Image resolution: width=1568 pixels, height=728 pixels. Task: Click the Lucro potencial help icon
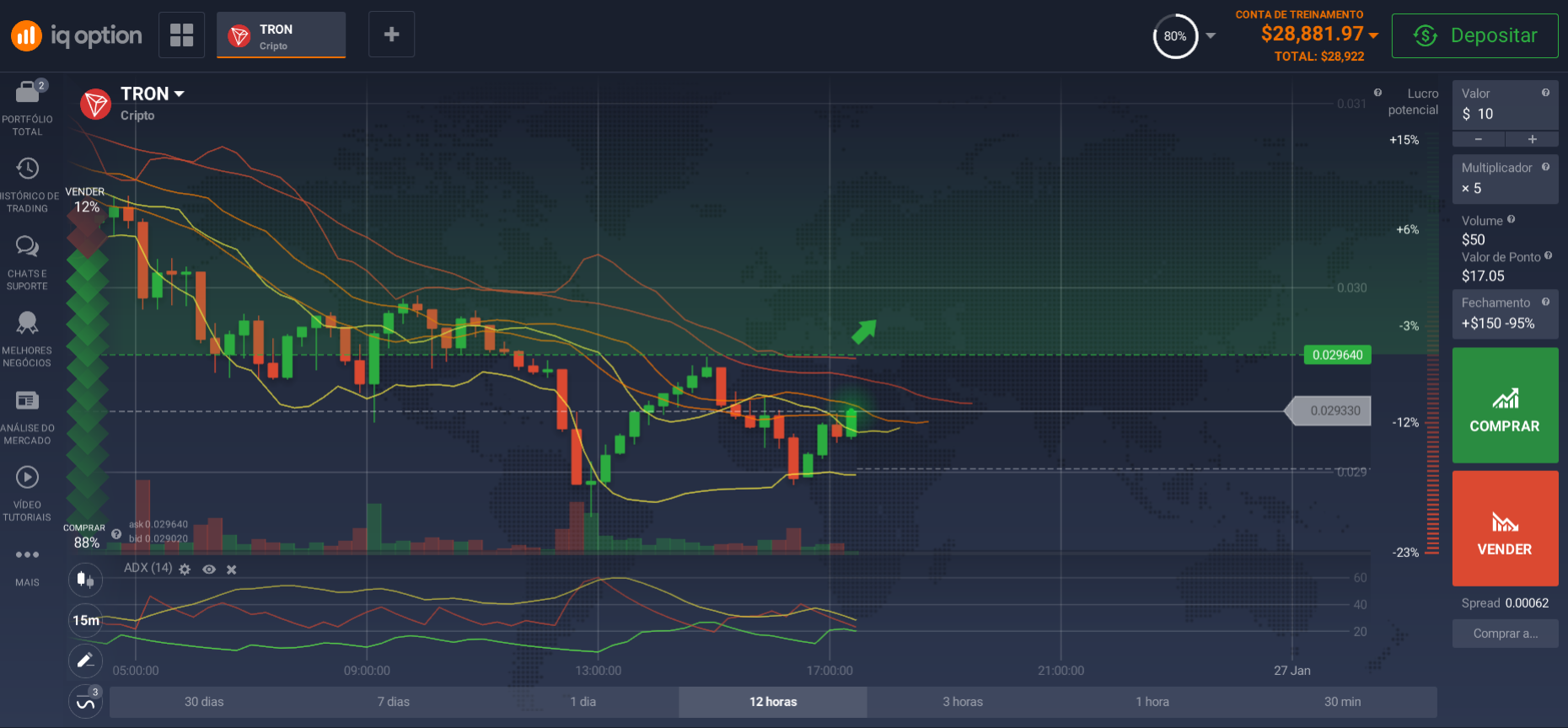1377,93
